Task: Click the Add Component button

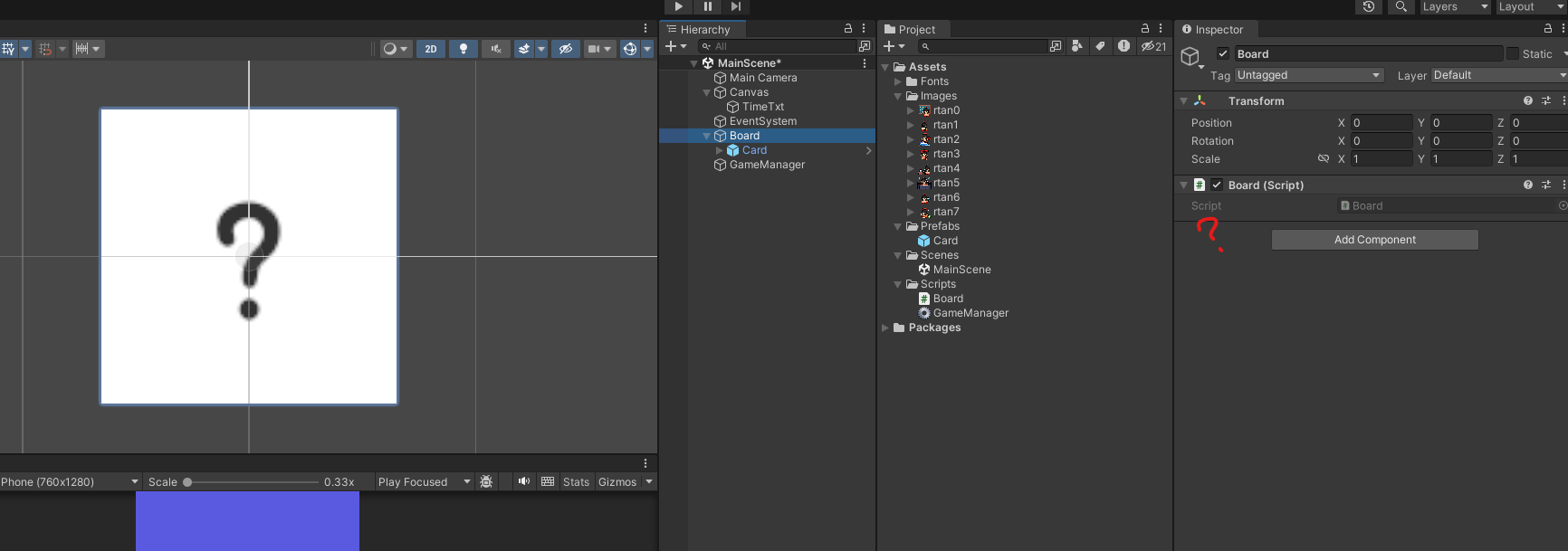Action: pos(1375,240)
